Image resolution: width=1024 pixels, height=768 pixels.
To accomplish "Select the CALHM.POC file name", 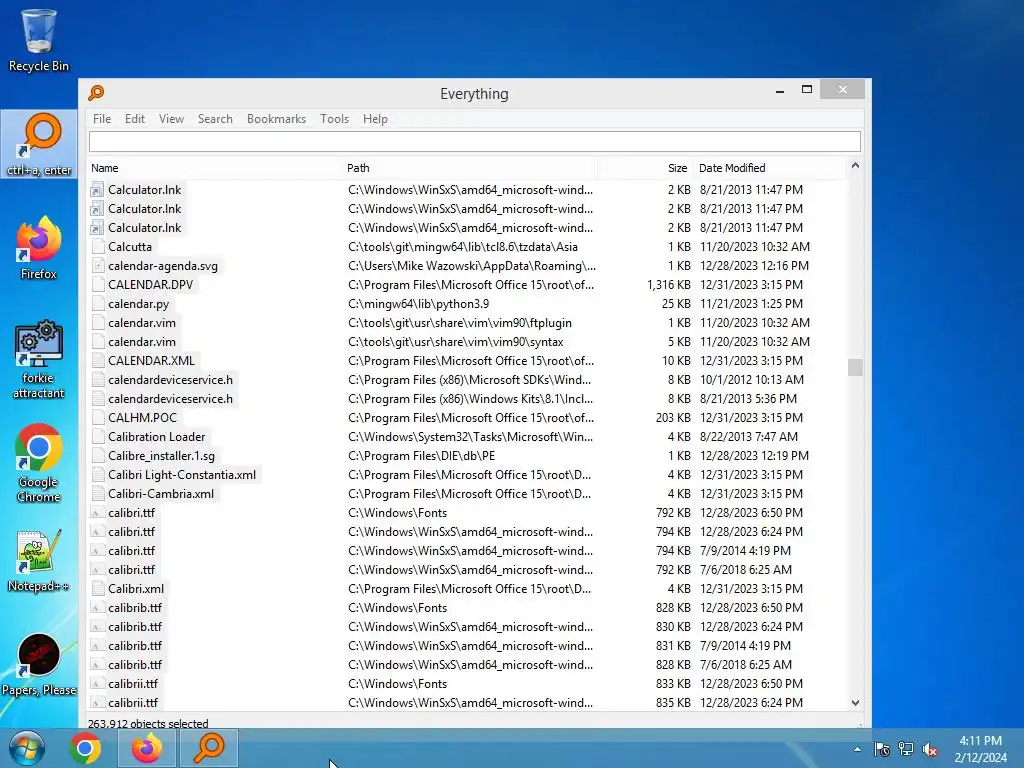I will [x=142, y=417].
